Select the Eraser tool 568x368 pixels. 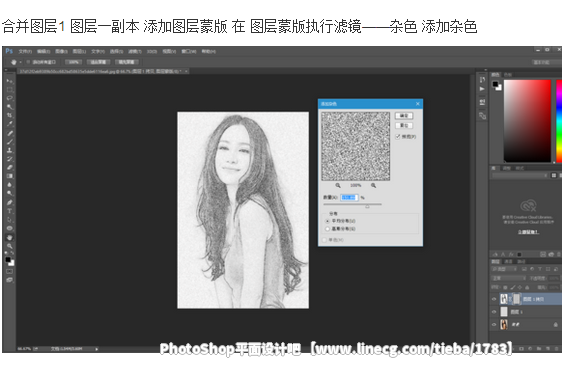[9, 167]
